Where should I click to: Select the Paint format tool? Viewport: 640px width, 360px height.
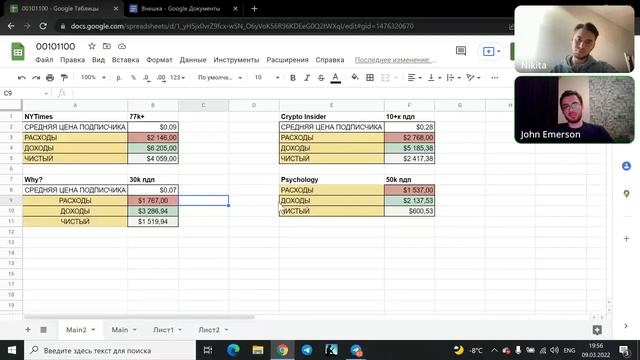[x=64, y=78]
